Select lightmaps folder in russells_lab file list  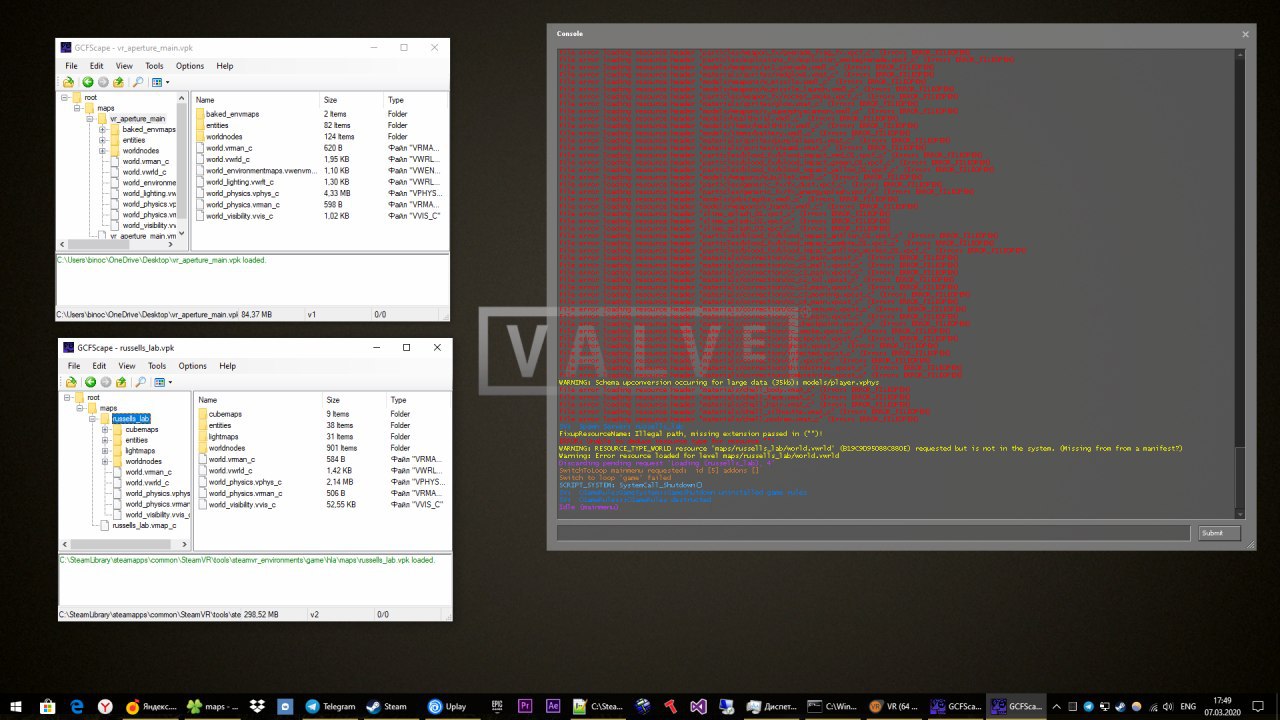[224, 437]
